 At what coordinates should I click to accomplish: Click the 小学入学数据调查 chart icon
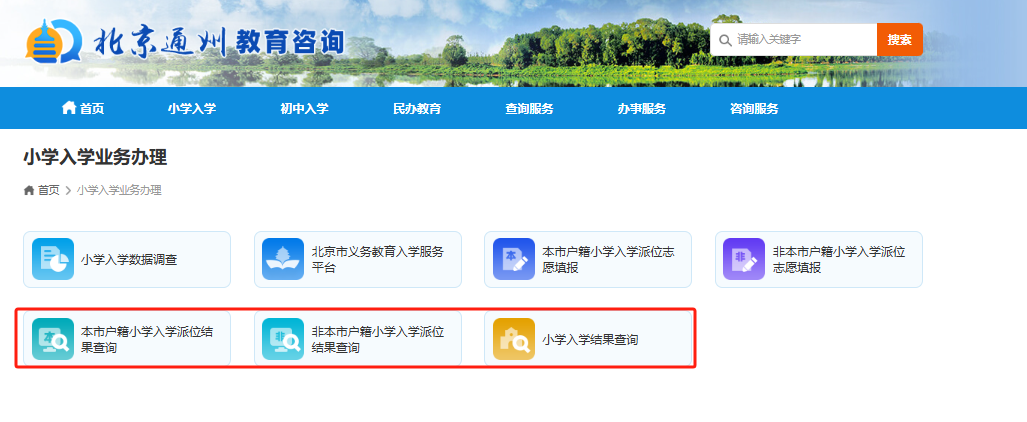[53, 259]
